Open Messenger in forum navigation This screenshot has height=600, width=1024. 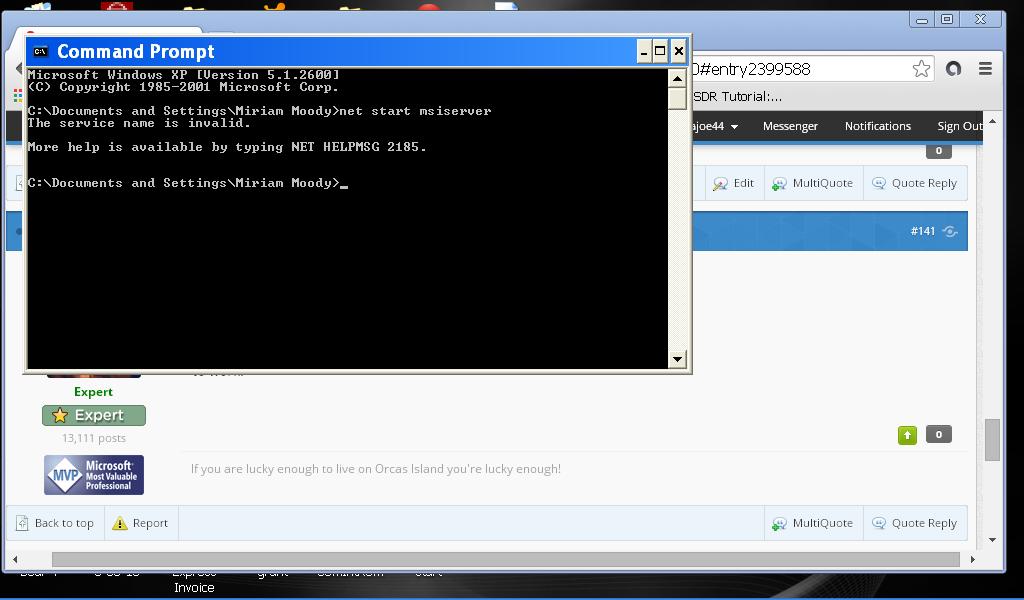(790, 126)
